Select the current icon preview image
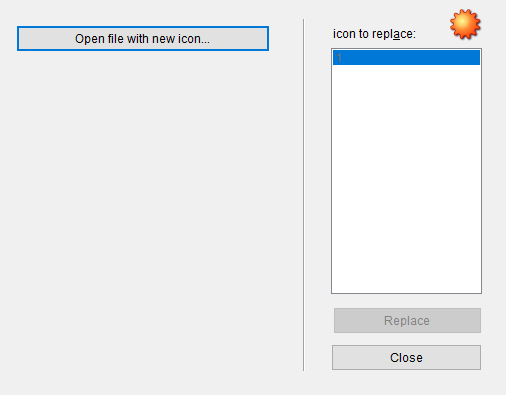The height and width of the screenshot is (395, 506). pos(465,24)
